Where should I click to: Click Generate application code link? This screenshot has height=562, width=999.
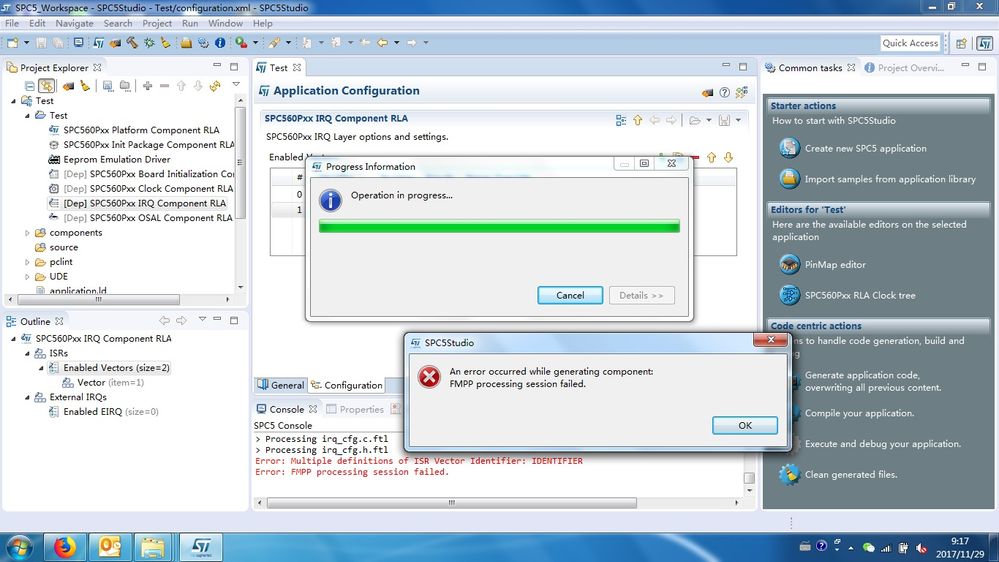click(x=872, y=381)
